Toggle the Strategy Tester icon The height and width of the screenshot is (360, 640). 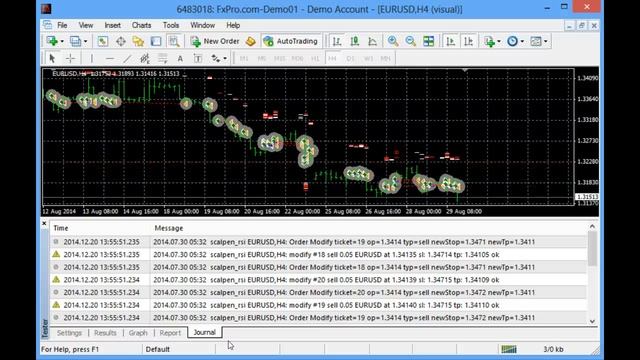click(174, 41)
